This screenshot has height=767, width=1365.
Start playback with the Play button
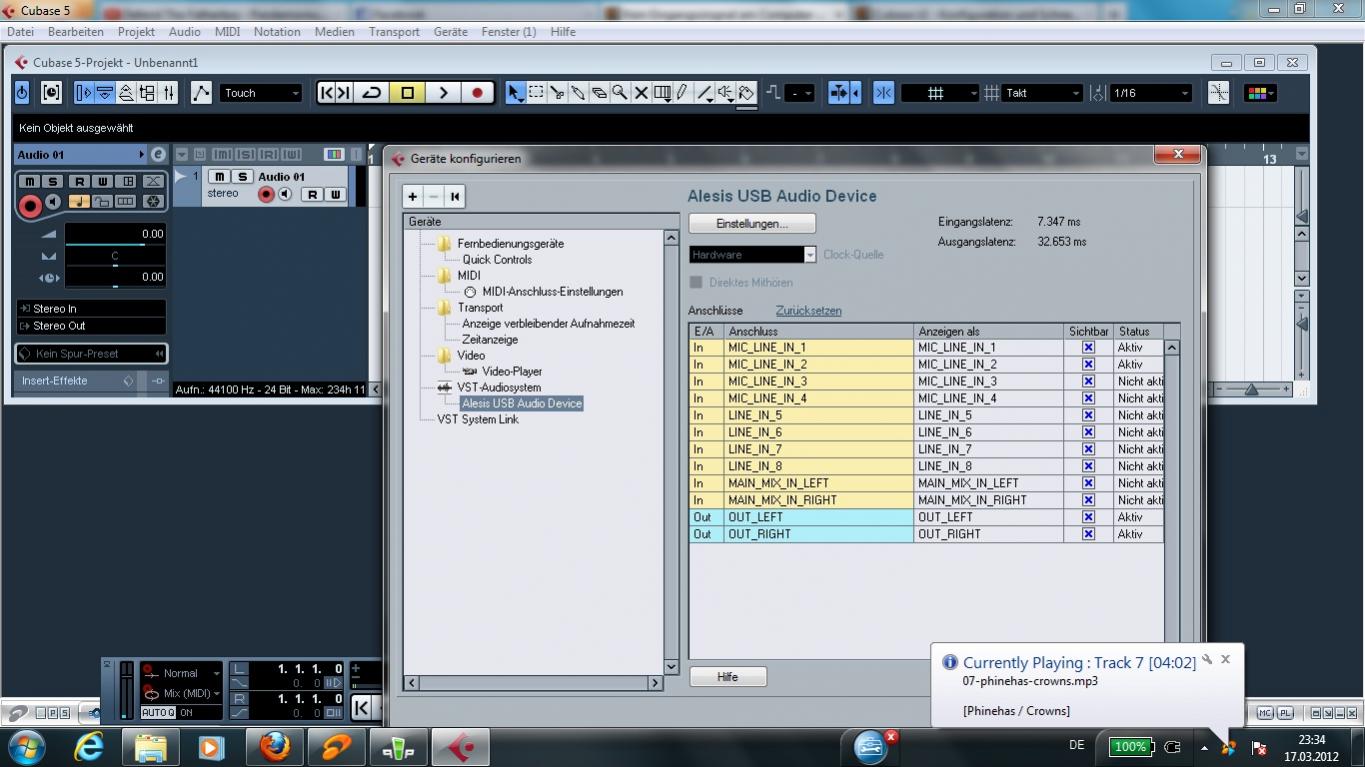pos(443,93)
